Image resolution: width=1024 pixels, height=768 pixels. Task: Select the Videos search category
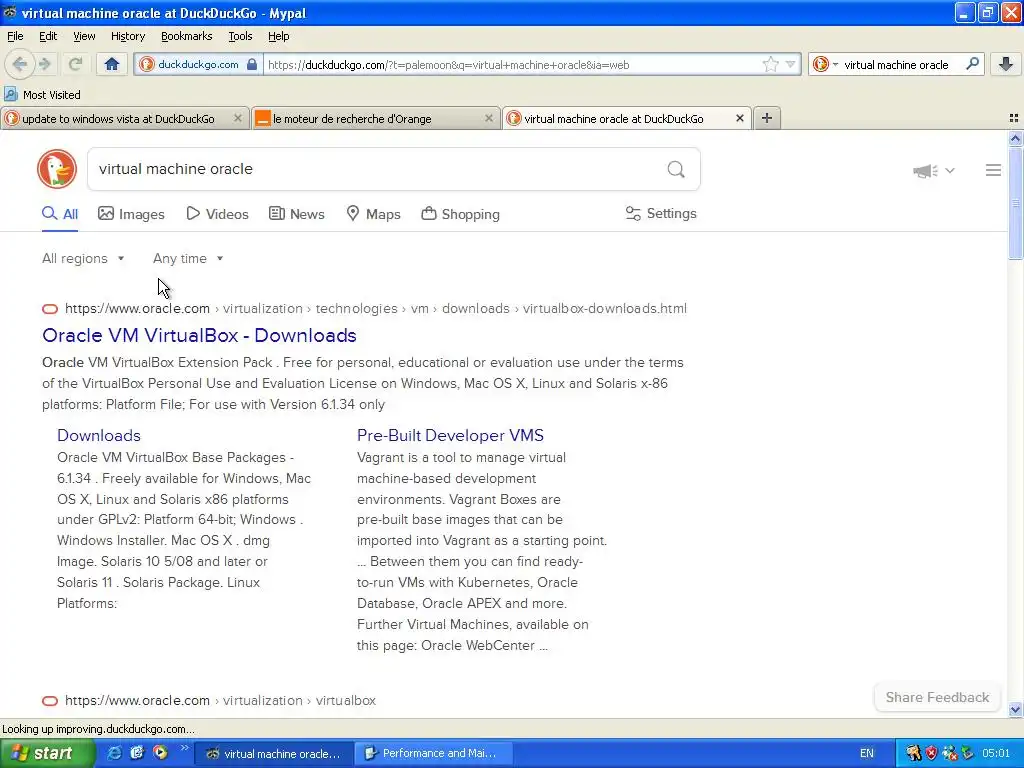[x=217, y=214]
